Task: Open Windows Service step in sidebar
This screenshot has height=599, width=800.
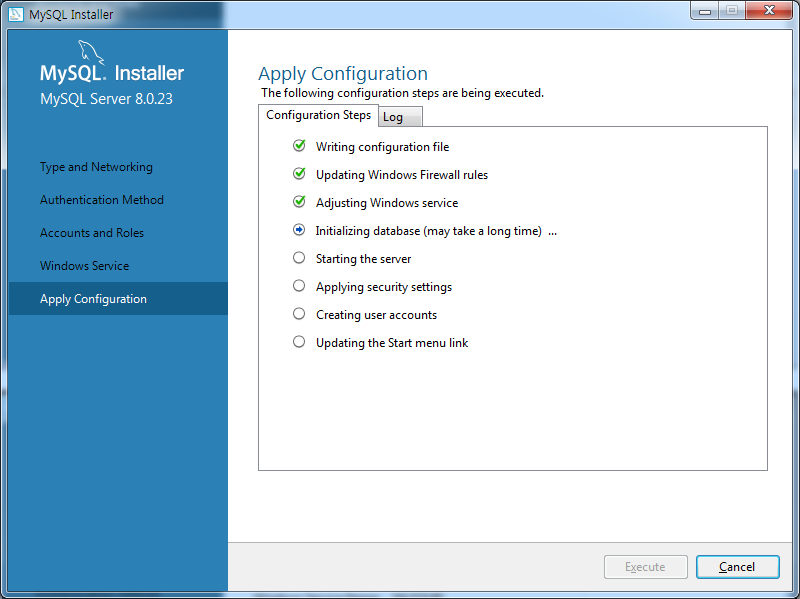Action: pyautogui.click(x=85, y=266)
